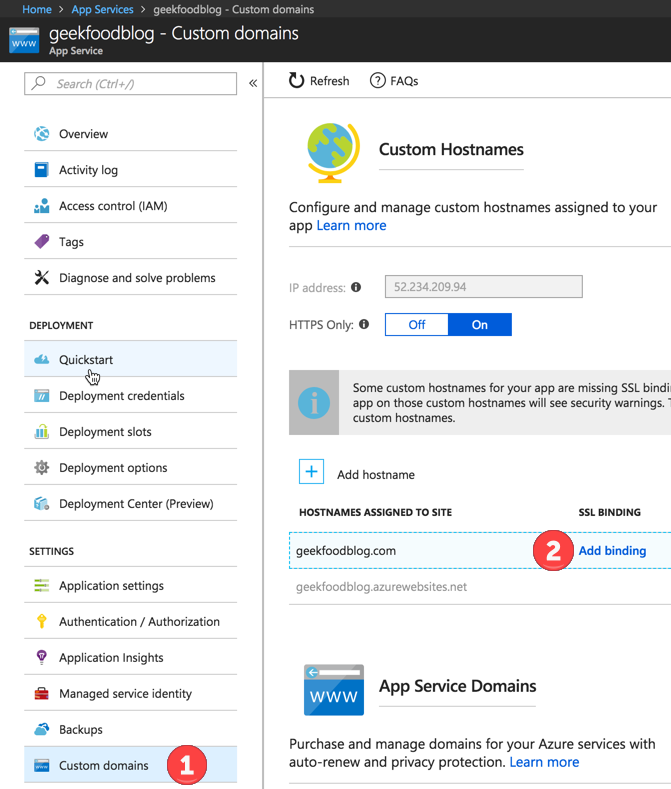
Task: Open Application settings menu item
Action: (130, 585)
